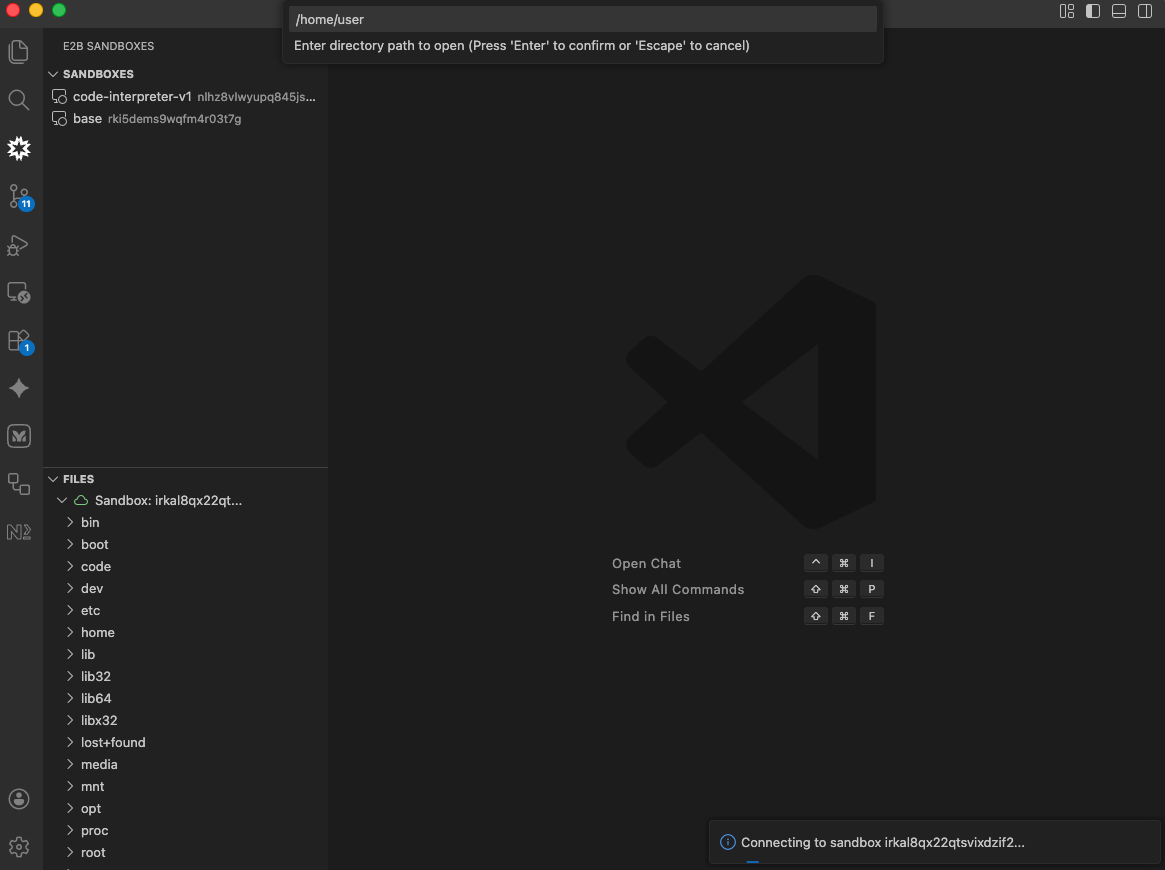The image size is (1165, 870).
Task: Toggle the Primary Side Bar visibility
Action: (x=1092, y=10)
